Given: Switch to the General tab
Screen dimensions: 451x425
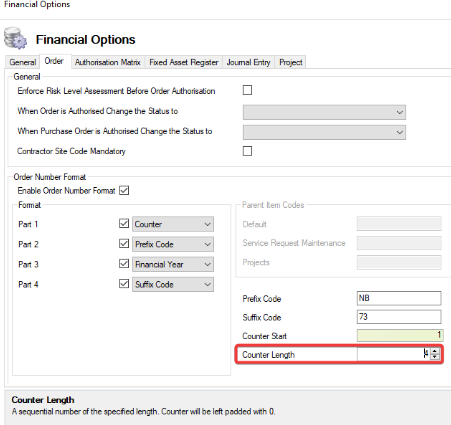Looking at the screenshot, I should pyautogui.click(x=23, y=62).
